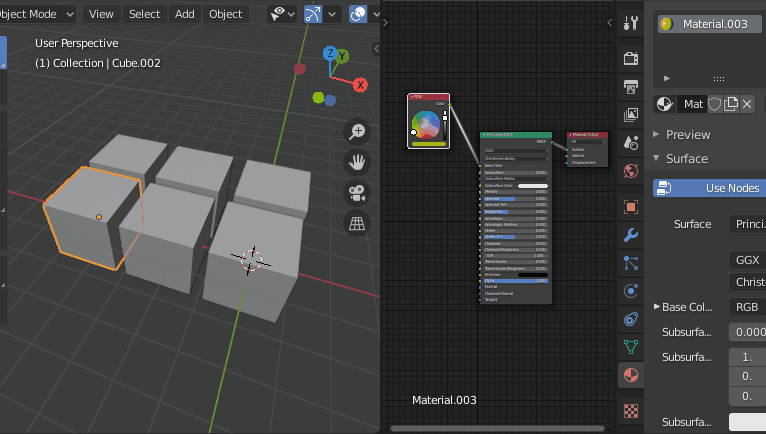Screen dimensions: 766x434
Task: Expand the material slot options triangle
Action: [667, 78]
